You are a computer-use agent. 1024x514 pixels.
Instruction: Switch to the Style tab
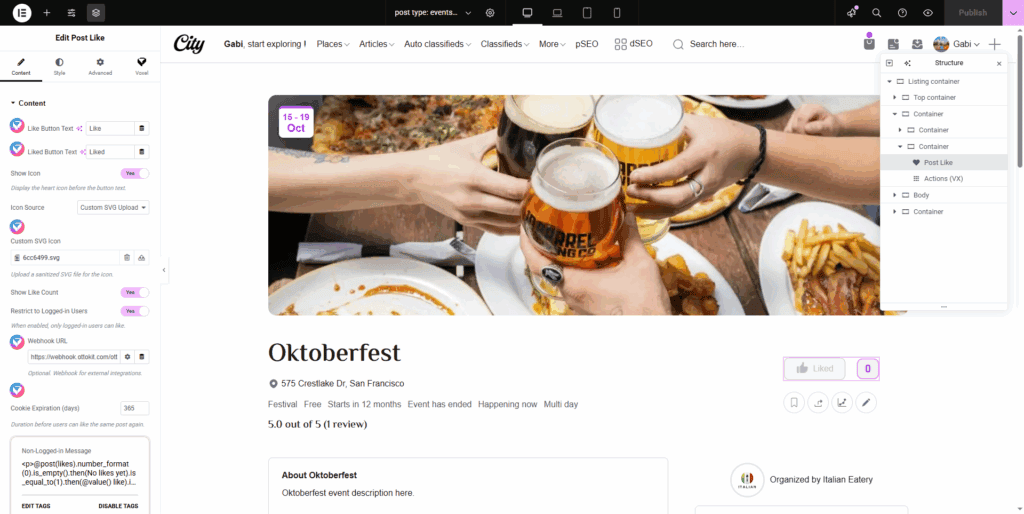59,66
